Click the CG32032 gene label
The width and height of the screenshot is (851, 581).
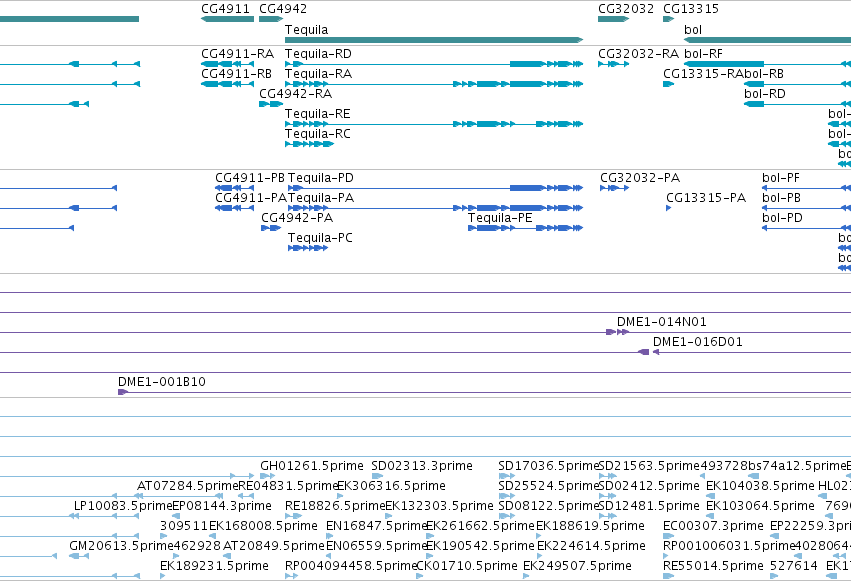[x=626, y=9]
